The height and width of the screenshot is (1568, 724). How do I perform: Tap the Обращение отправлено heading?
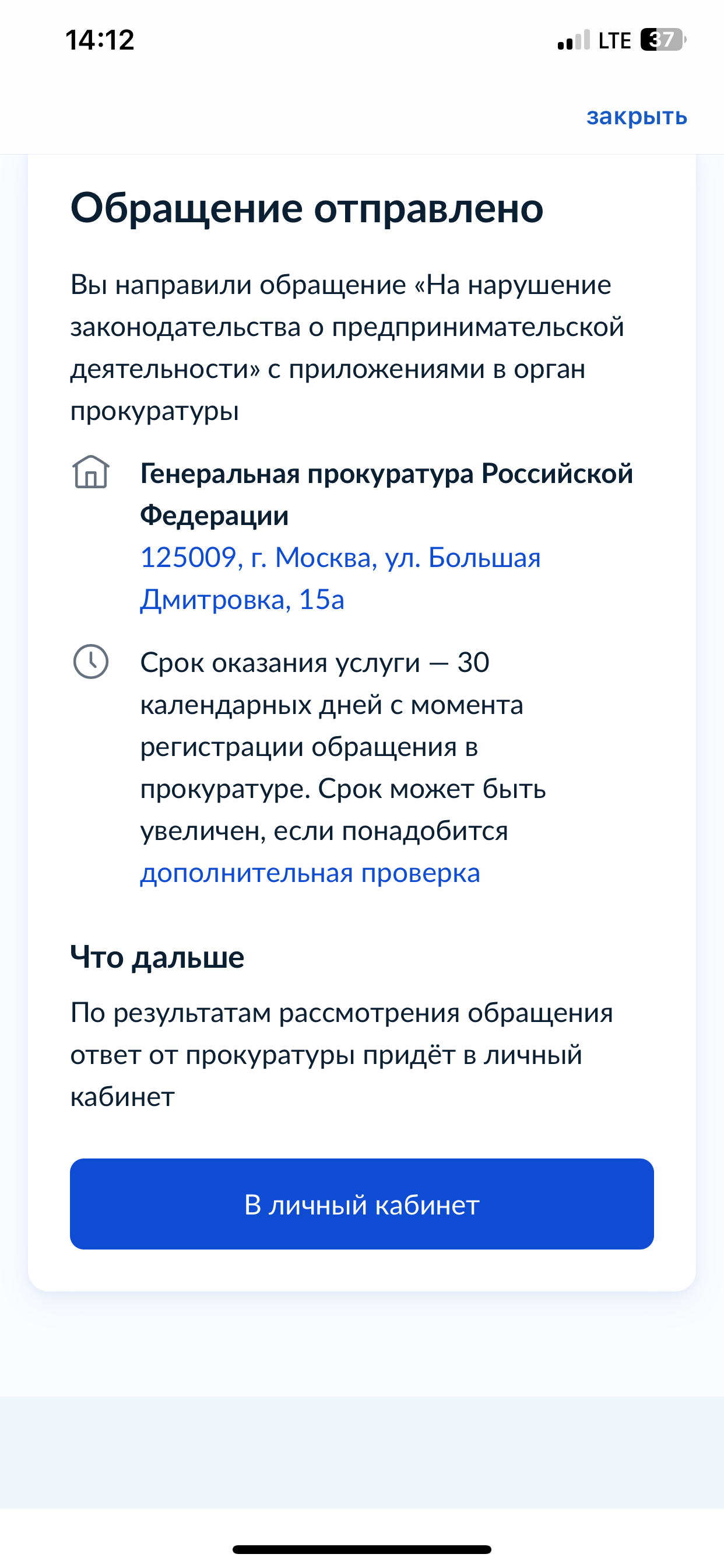coord(307,208)
